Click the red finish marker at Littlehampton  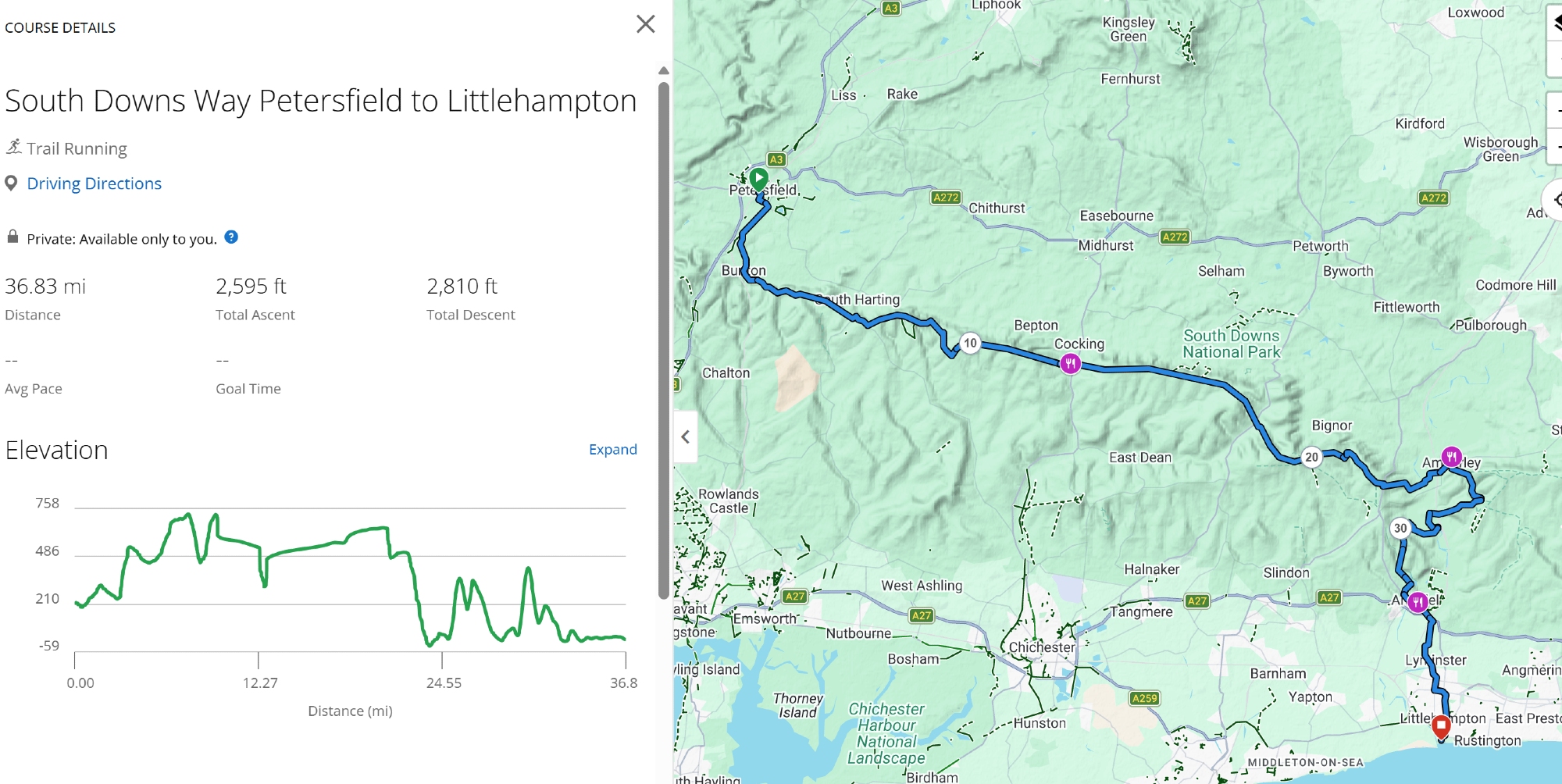tap(1441, 726)
